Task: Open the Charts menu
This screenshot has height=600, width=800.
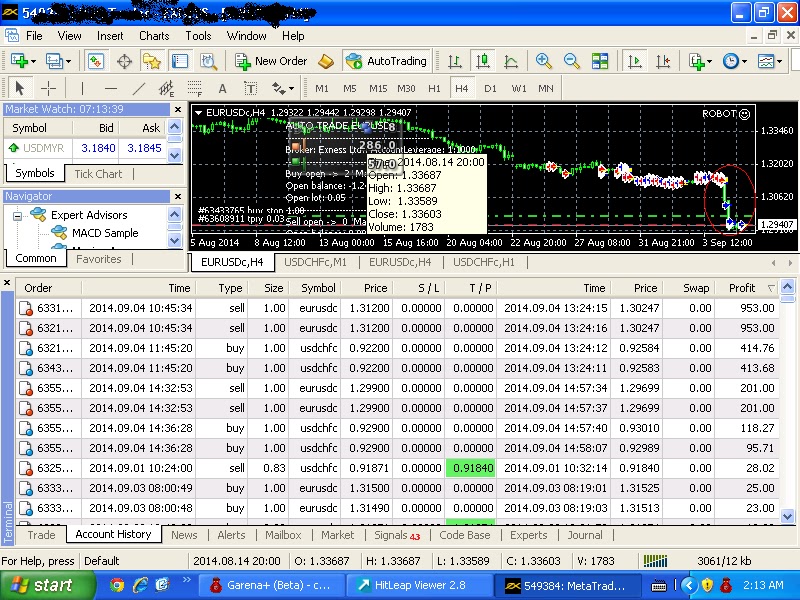Action: coord(154,35)
